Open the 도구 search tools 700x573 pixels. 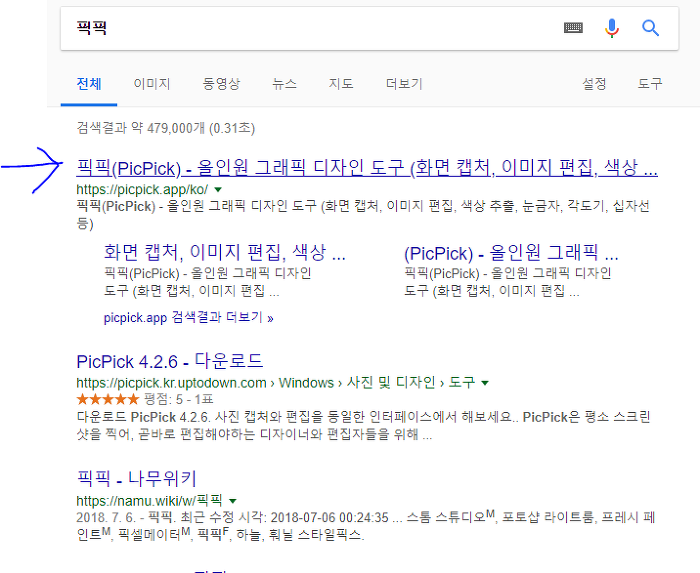coord(650,84)
